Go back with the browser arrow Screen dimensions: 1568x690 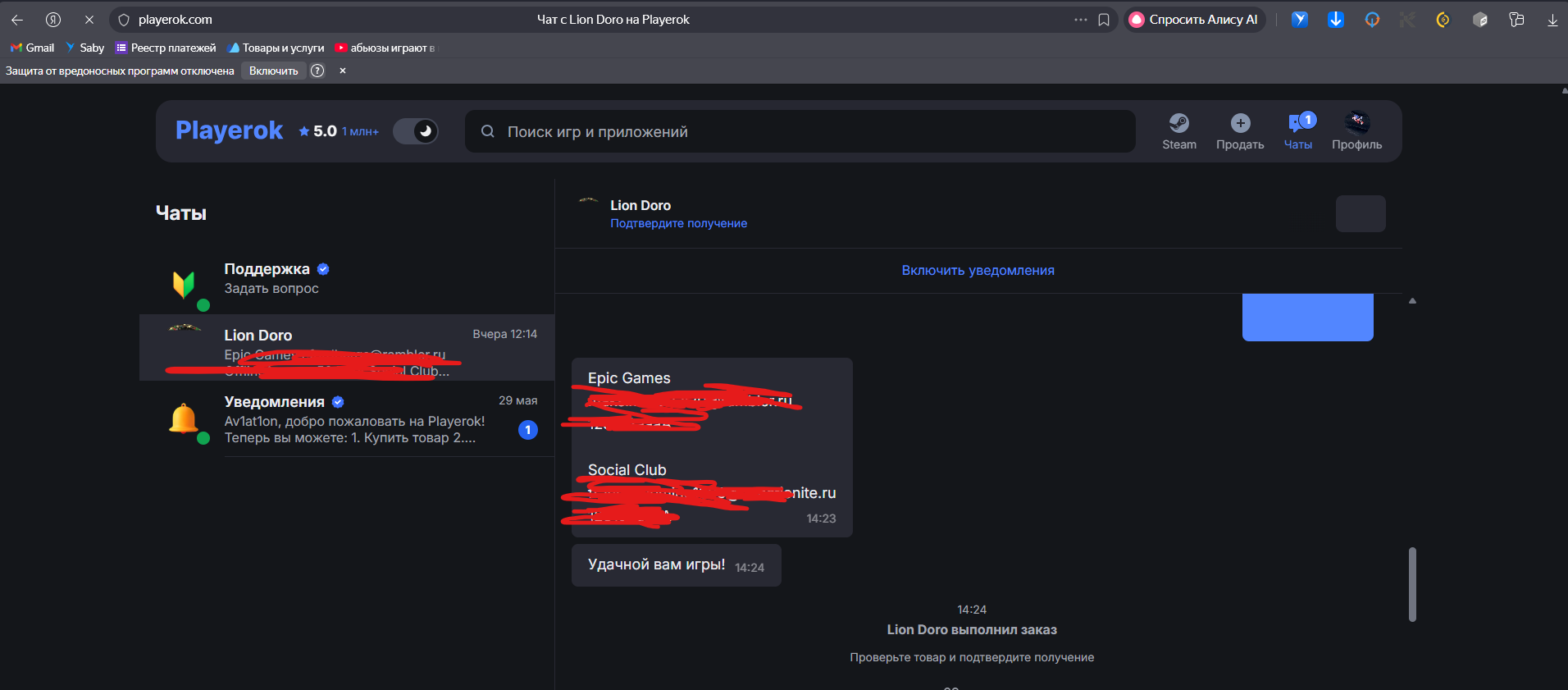(x=17, y=20)
